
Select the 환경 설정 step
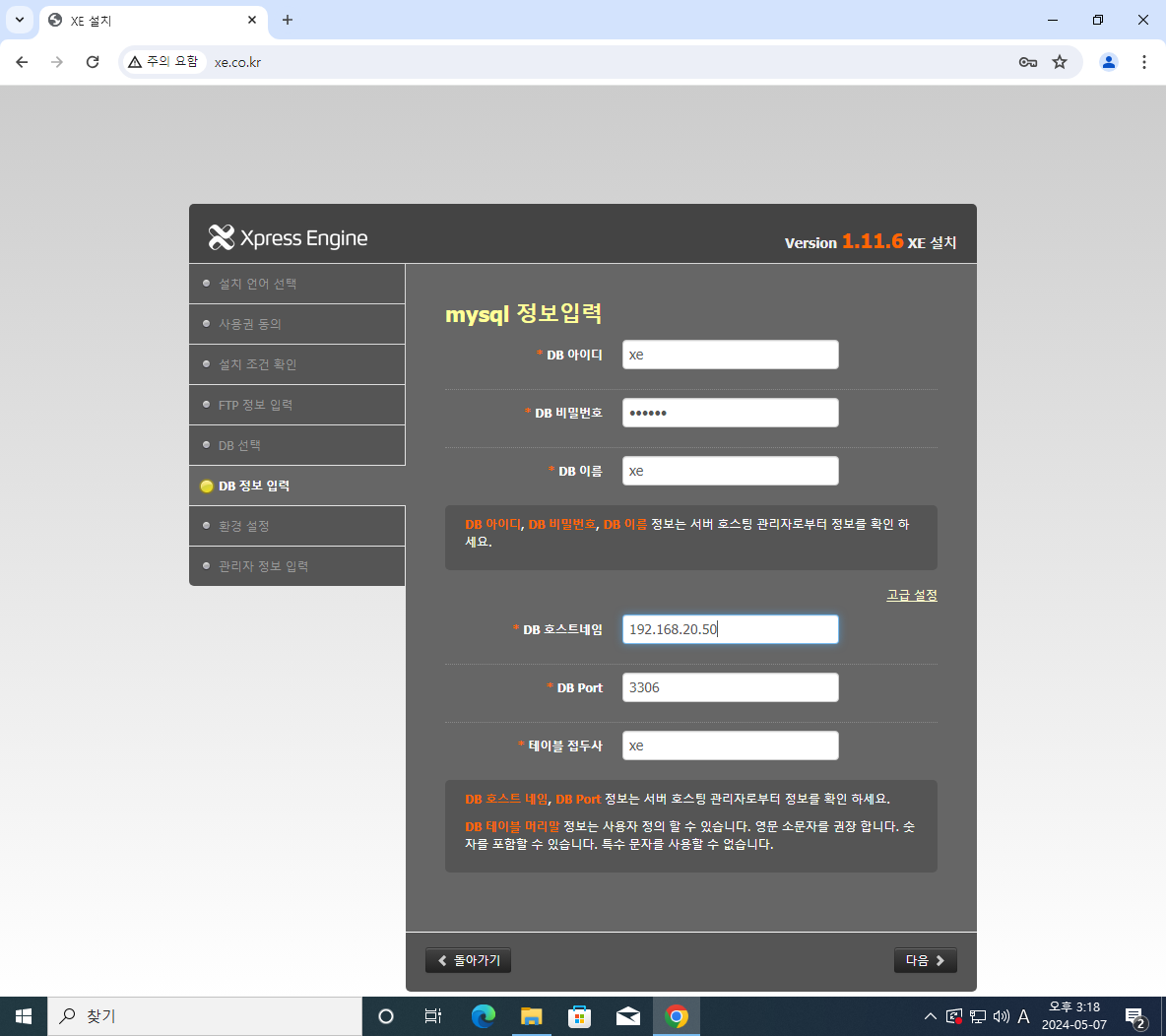click(x=297, y=526)
